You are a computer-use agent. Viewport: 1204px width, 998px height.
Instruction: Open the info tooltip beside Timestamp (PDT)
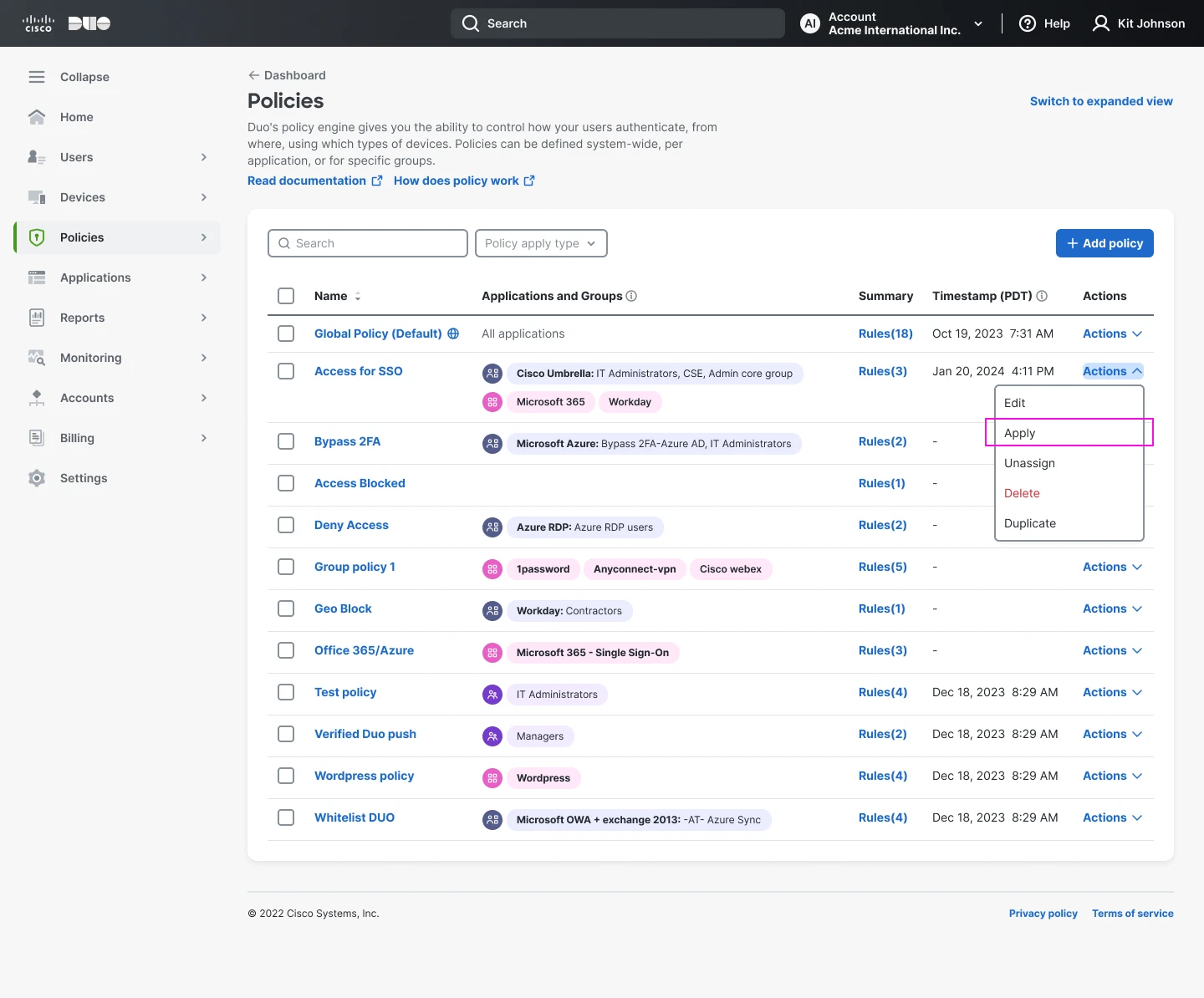tap(1042, 296)
